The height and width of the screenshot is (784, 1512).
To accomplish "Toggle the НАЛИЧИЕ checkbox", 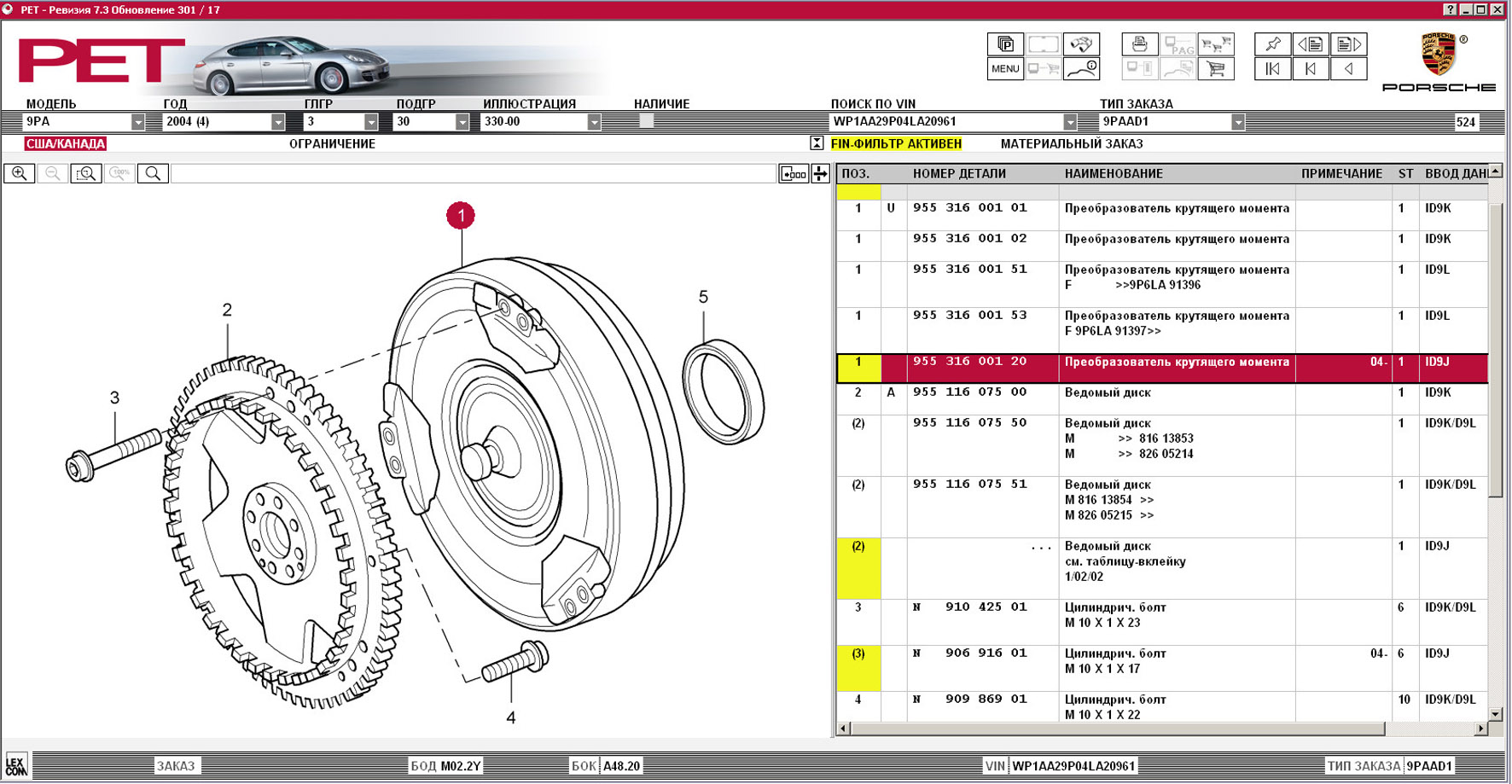I will tap(646, 122).
